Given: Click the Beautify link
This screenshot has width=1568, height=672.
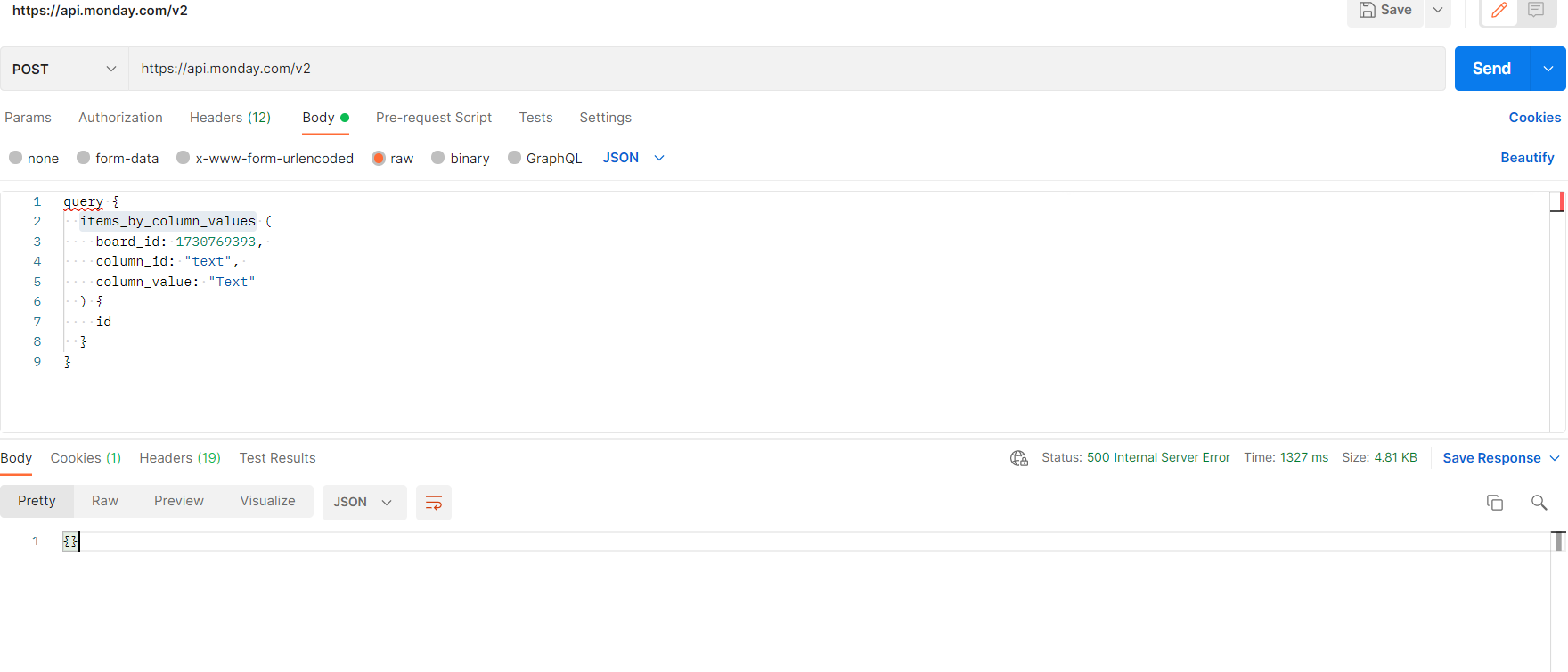Looking at the screenshot, I should click(x=1527, y=158).
